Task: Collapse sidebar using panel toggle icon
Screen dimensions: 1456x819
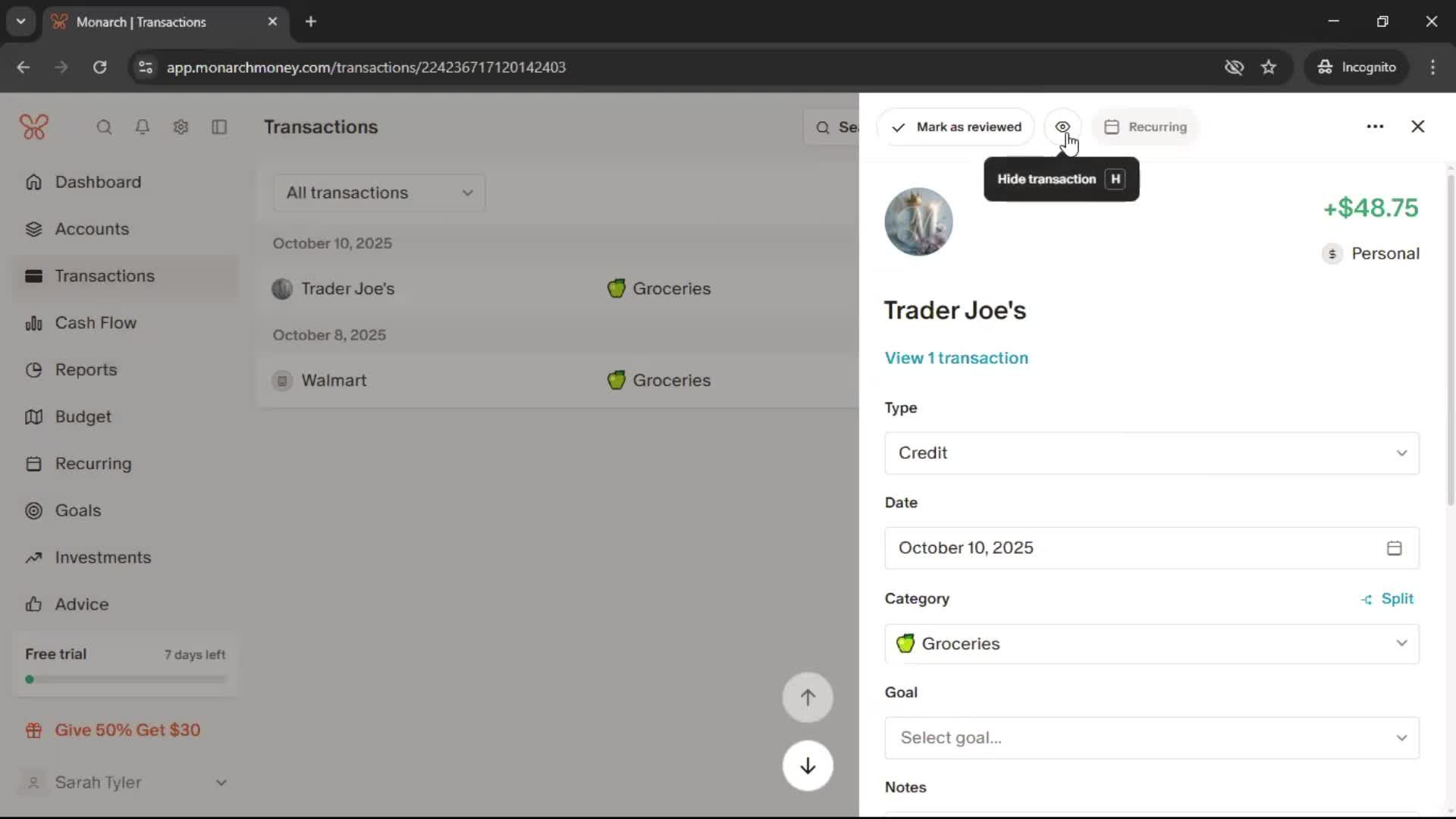Action: click(219, 127)
